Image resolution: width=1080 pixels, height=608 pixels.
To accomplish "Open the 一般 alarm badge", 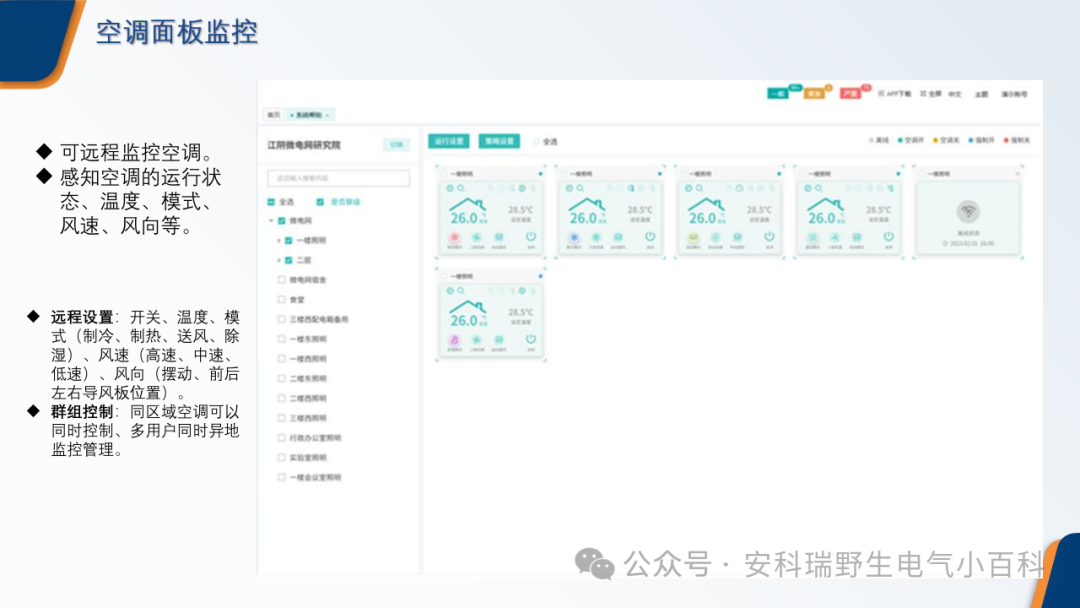I will (778, 94).
